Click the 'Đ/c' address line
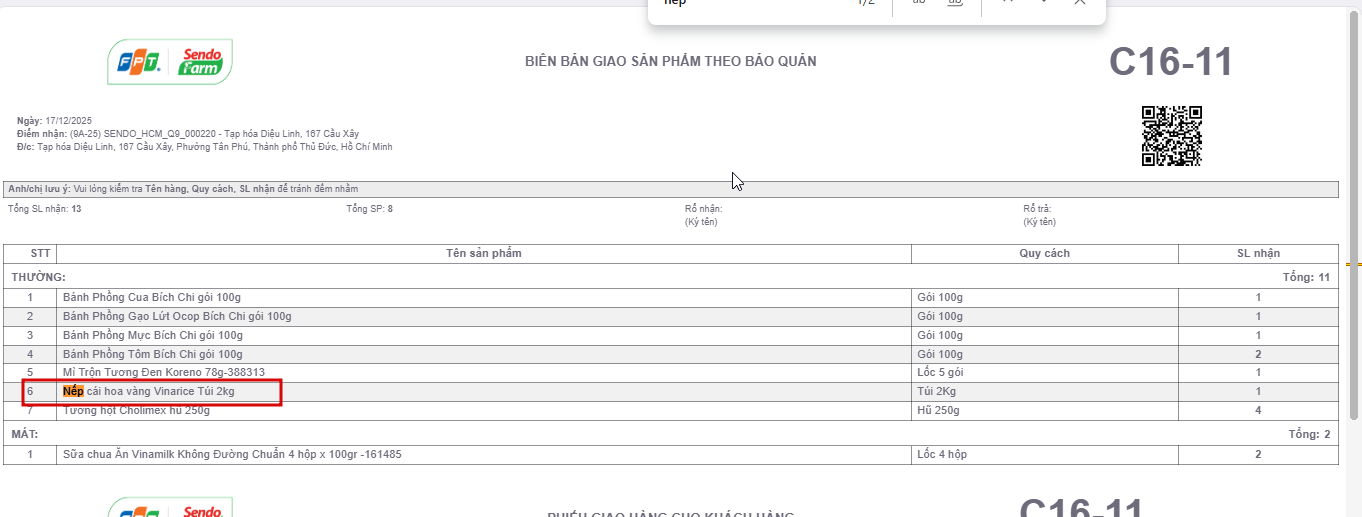This screenshot has height=517, width=1362. pyautogui.click(x=205, y=147)
